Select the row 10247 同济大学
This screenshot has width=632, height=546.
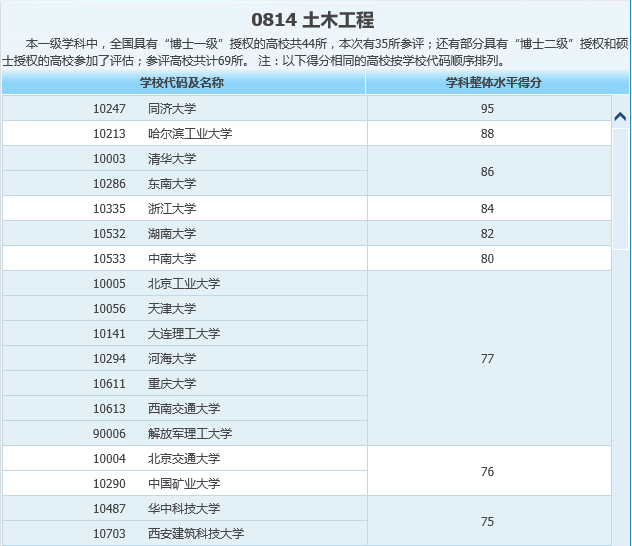coord(185,108)
